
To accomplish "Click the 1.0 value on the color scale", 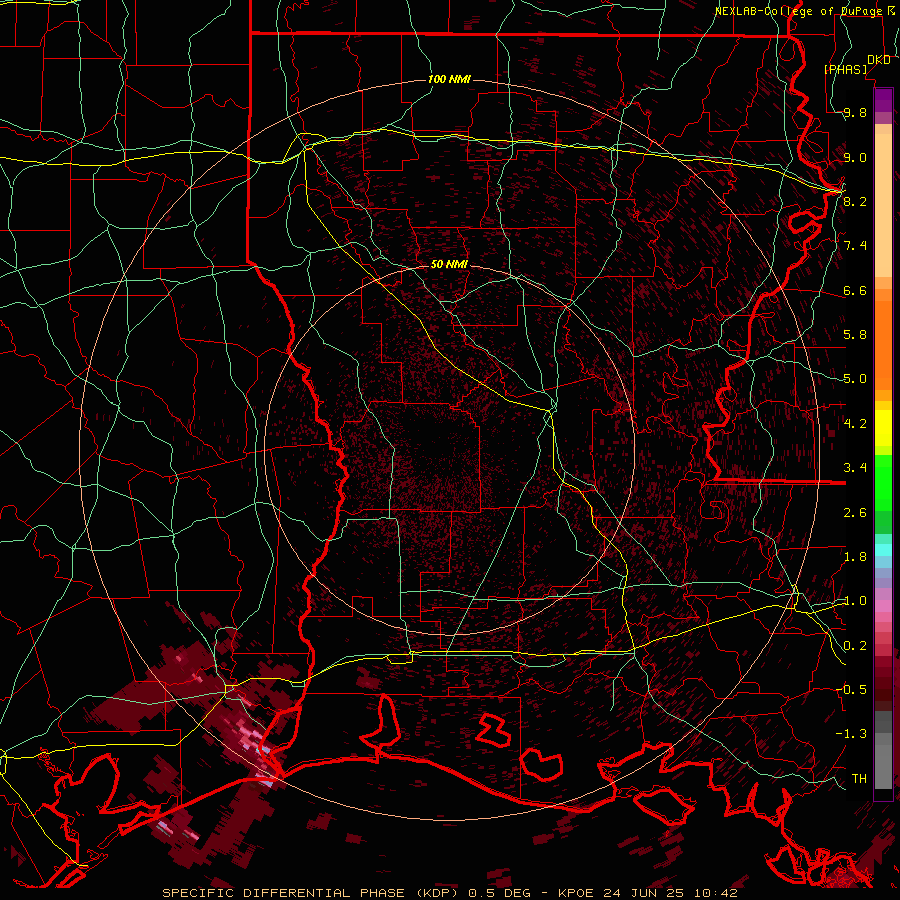I will (855, 600).
